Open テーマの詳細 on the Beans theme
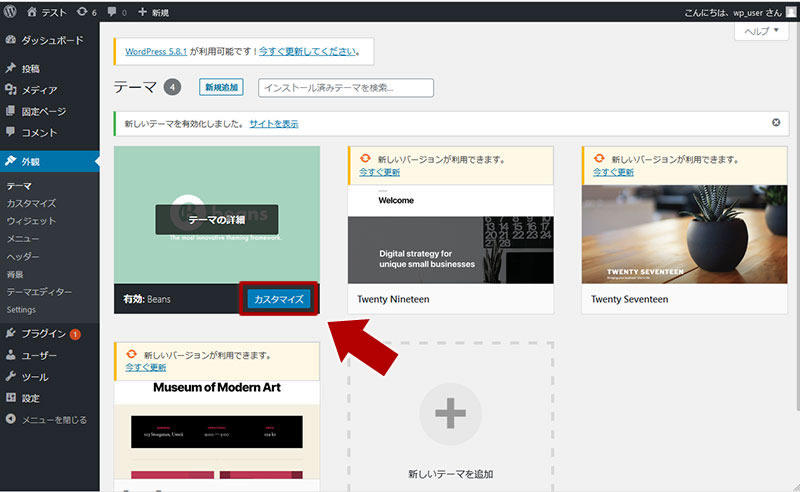 (217, 219)
